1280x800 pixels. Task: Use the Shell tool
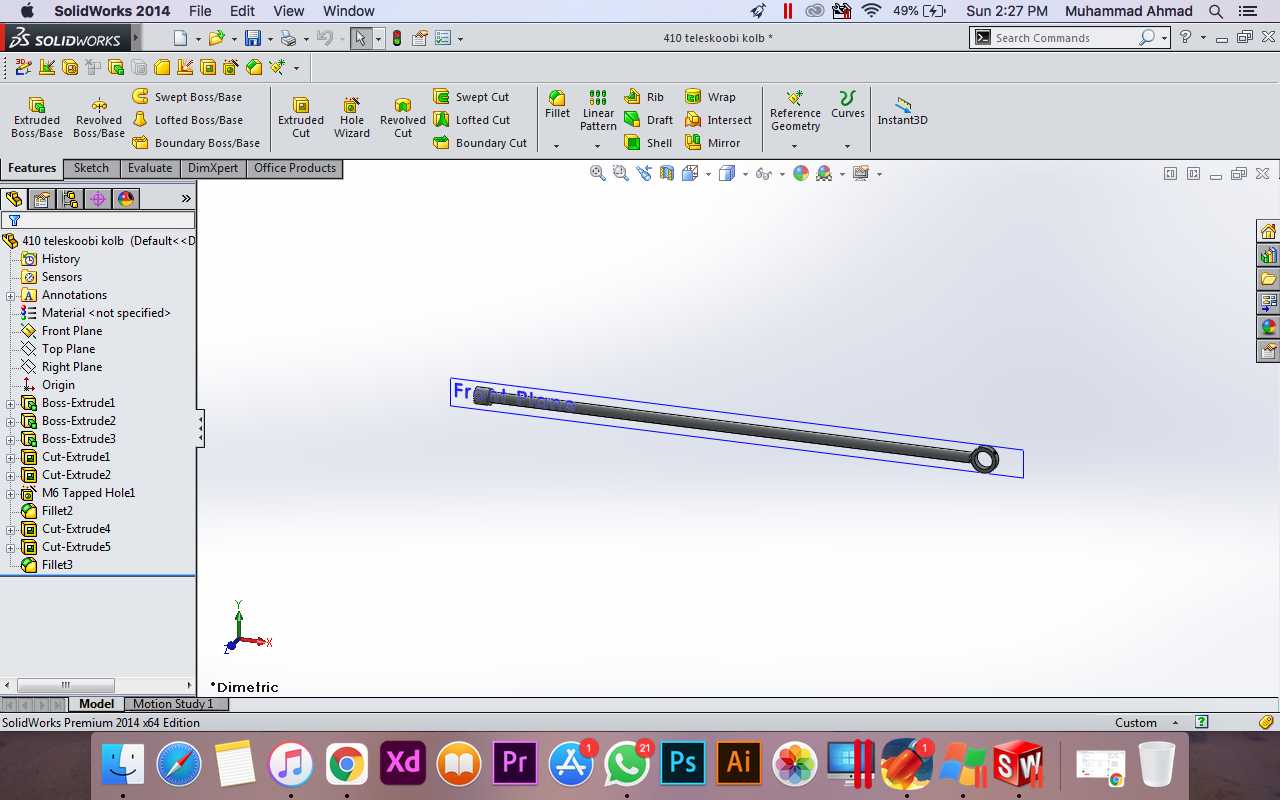pyautogui.click(x=648, y=143)
